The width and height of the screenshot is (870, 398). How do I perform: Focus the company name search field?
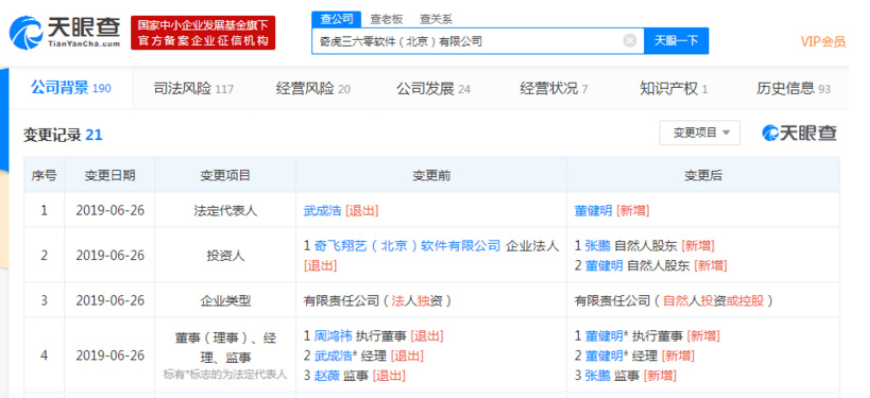(477, 41)
